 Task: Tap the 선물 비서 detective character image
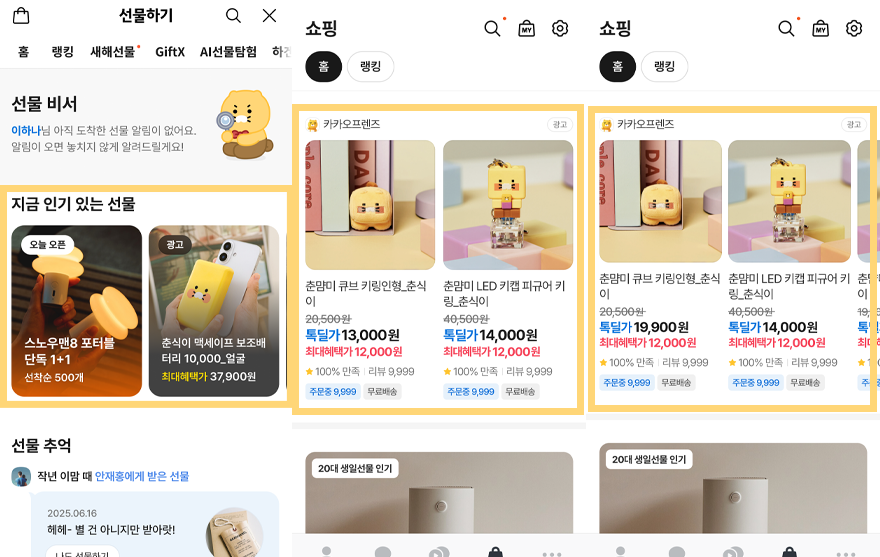tap(246, 125)
